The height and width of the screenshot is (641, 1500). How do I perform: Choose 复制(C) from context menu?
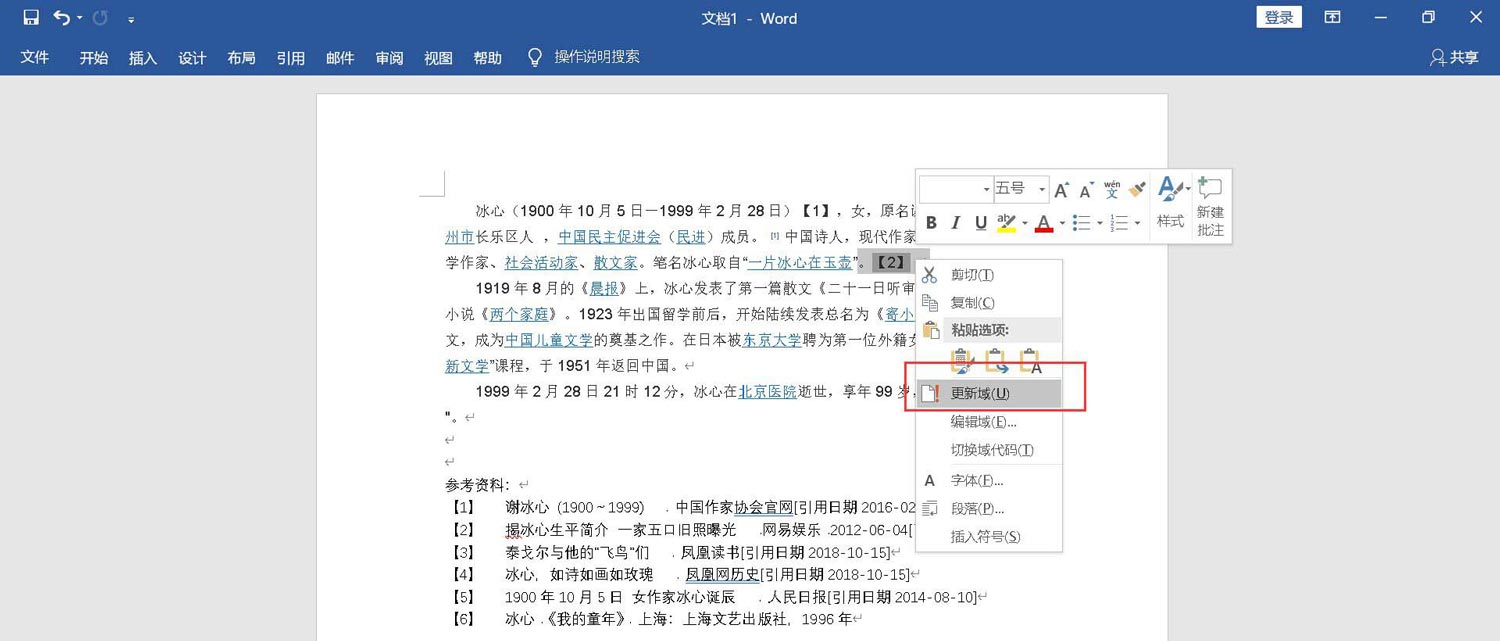tap(989, 303)
